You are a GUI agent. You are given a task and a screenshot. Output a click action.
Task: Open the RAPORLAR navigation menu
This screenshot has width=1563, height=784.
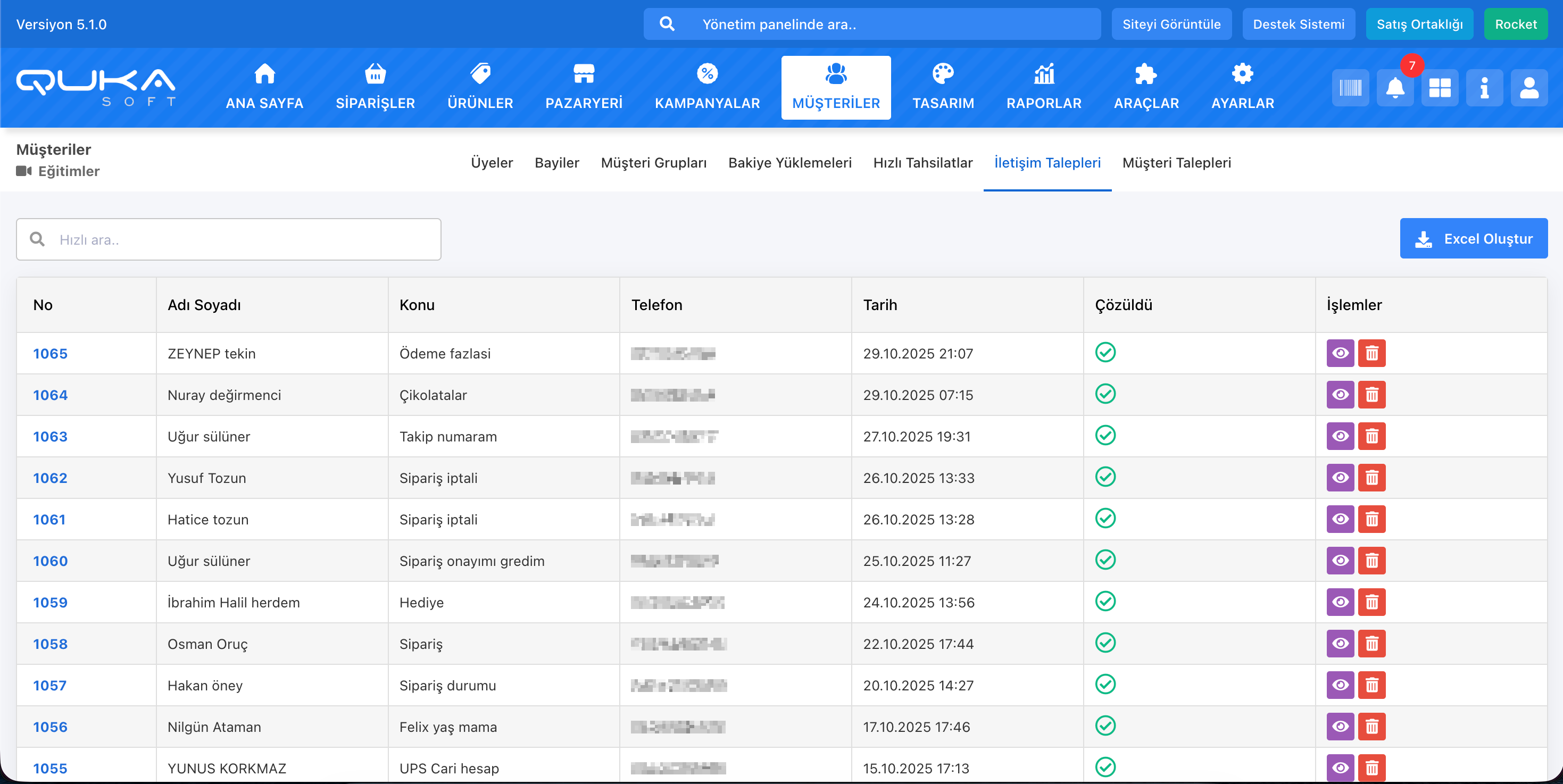1044,87
